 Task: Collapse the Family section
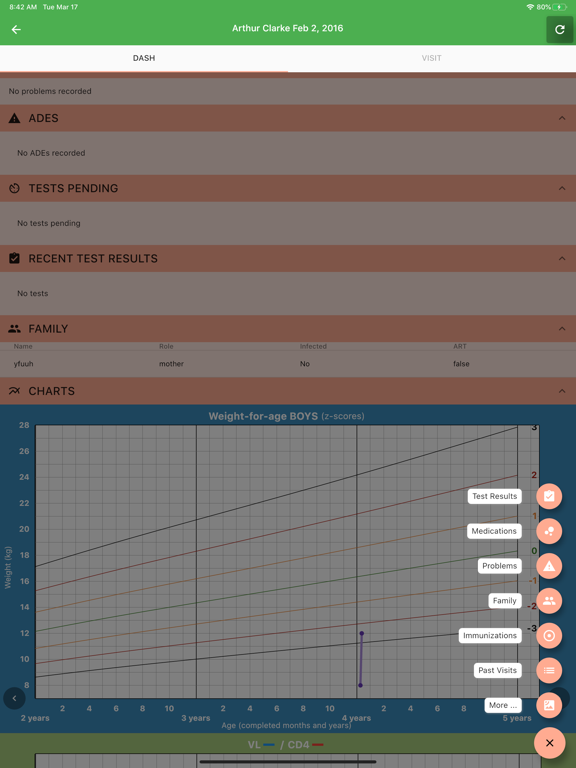562,329
